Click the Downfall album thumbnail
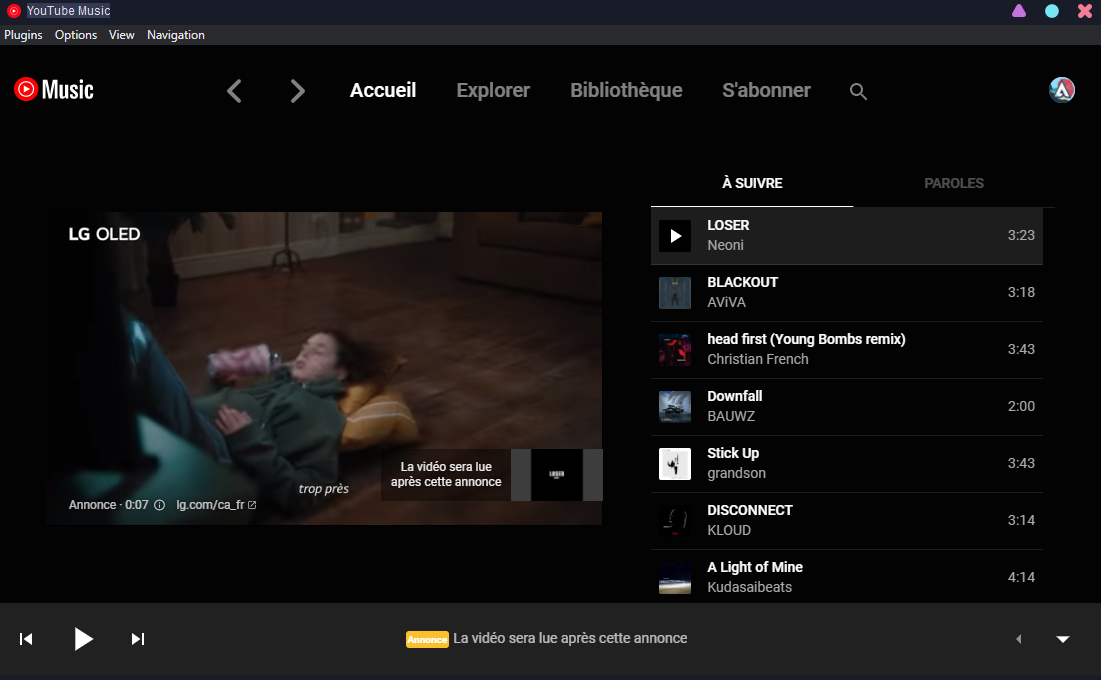This screenshot has width=1101, height=680. (675, 407)
